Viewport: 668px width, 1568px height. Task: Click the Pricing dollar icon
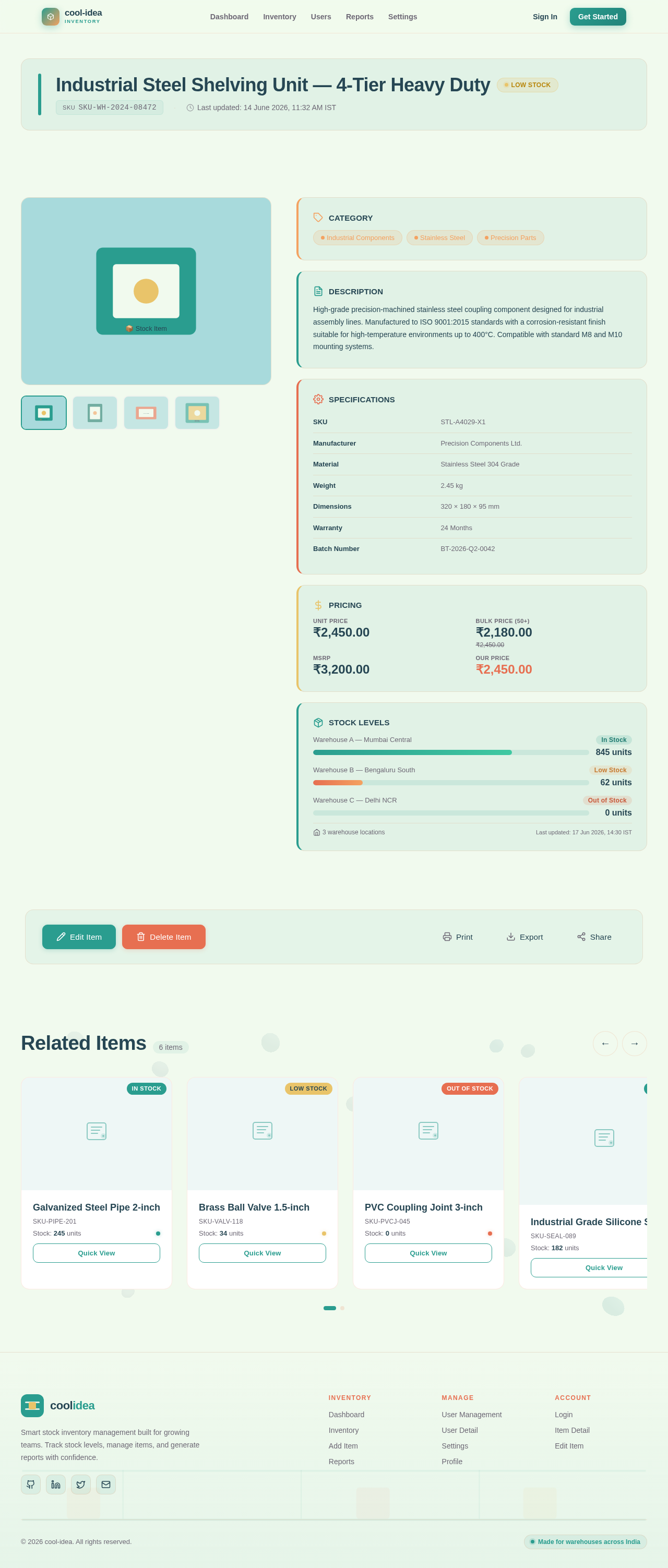point(318,605)
